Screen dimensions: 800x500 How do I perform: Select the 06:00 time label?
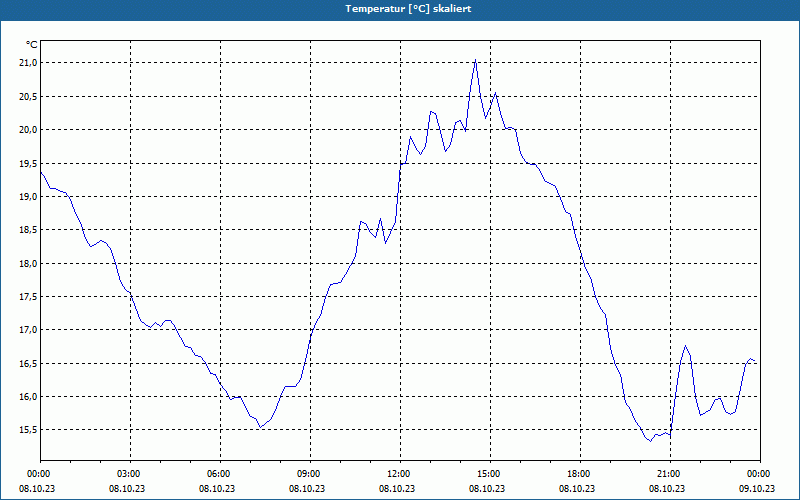coord(217,474)
